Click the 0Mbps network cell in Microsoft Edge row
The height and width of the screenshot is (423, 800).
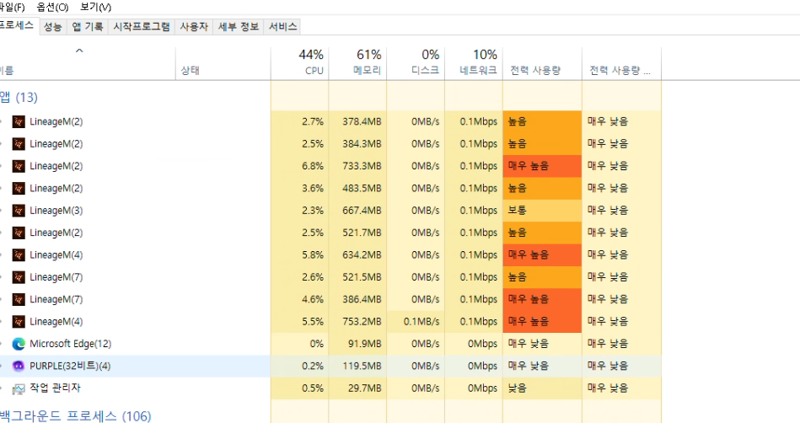(473, 344)
